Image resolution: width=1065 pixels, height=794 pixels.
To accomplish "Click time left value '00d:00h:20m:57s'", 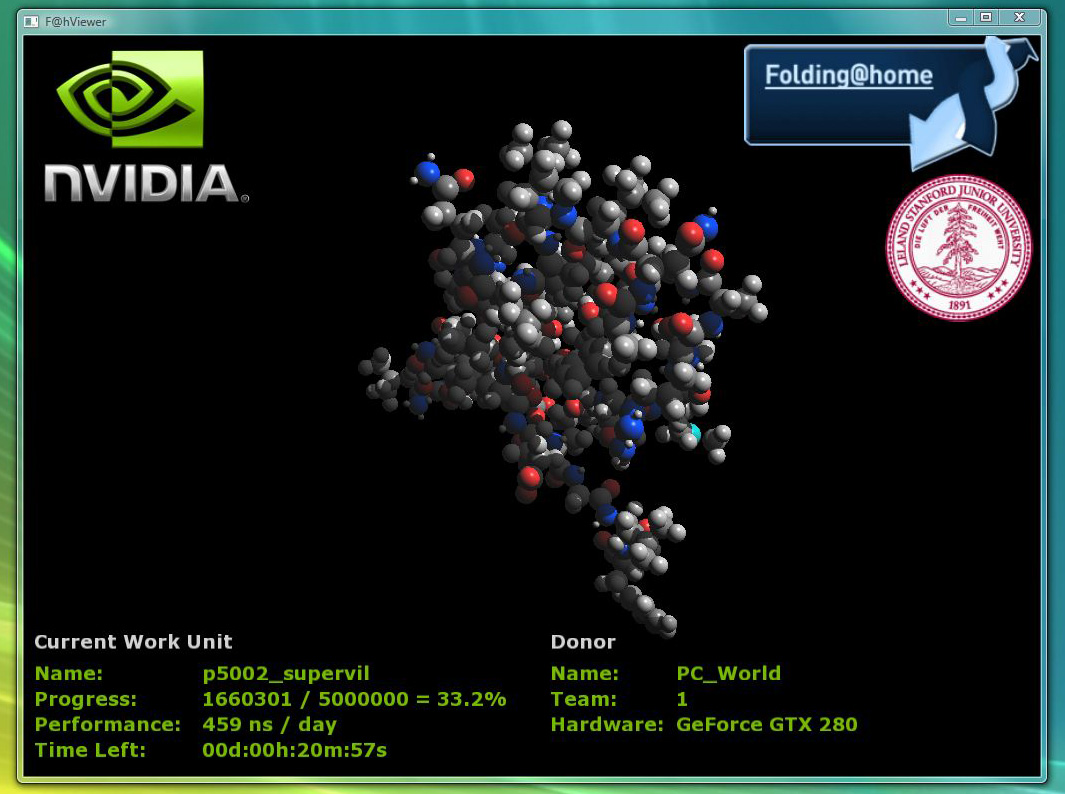I will coord(294,750).
